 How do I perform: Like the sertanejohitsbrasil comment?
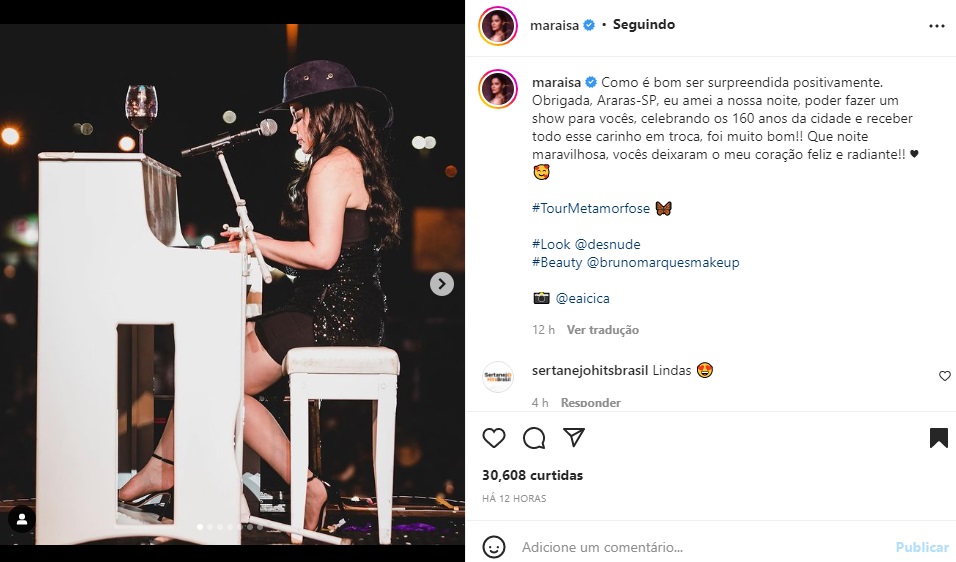(x=944, y=376)
